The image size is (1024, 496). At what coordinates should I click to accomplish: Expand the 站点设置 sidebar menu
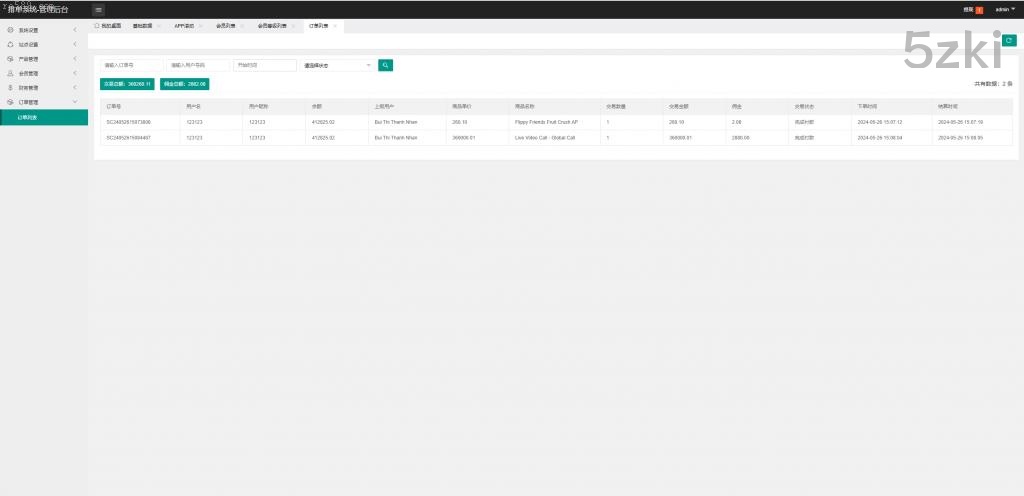75,45
